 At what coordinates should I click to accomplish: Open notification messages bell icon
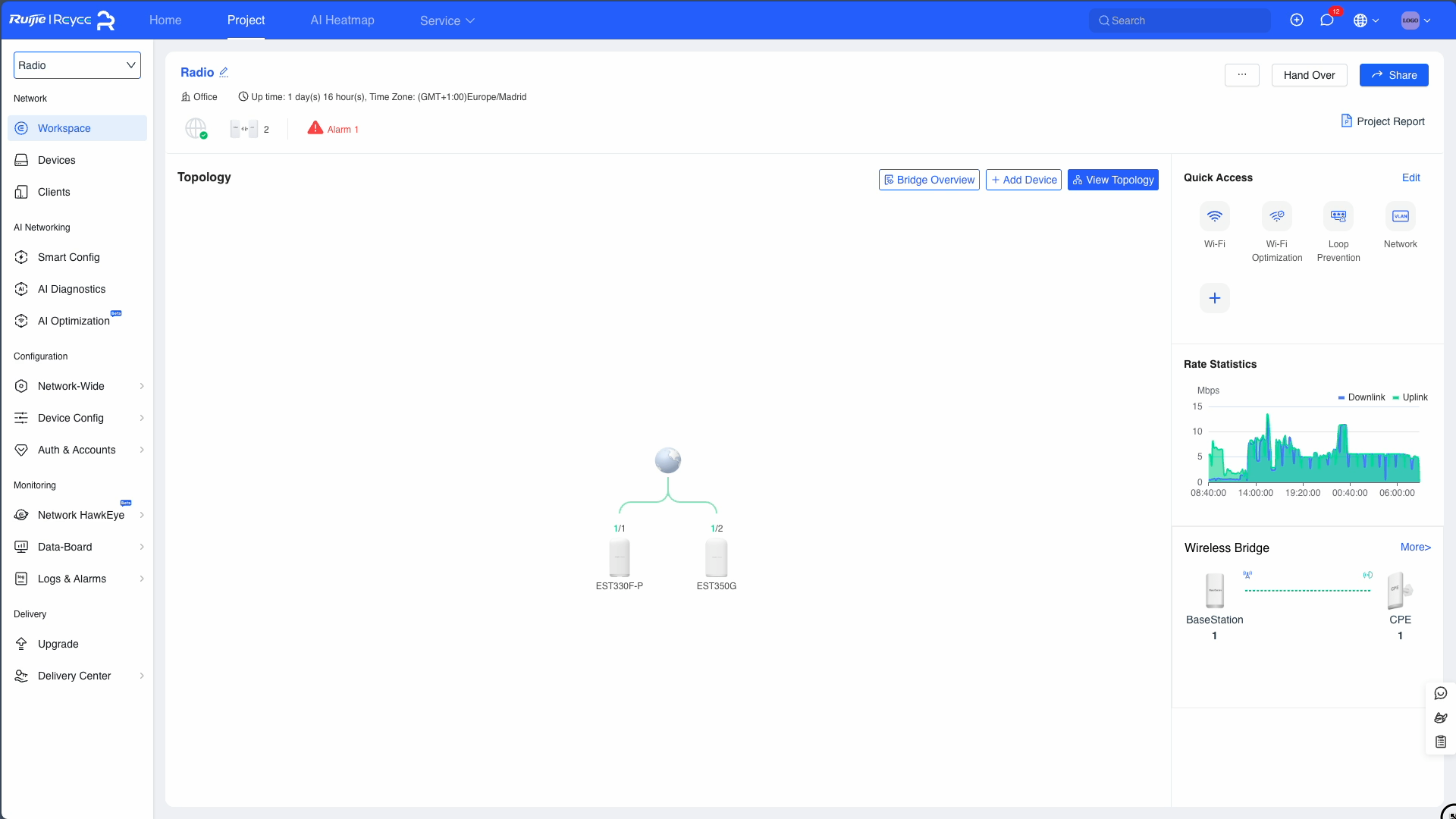click(x=1327, y=20)
